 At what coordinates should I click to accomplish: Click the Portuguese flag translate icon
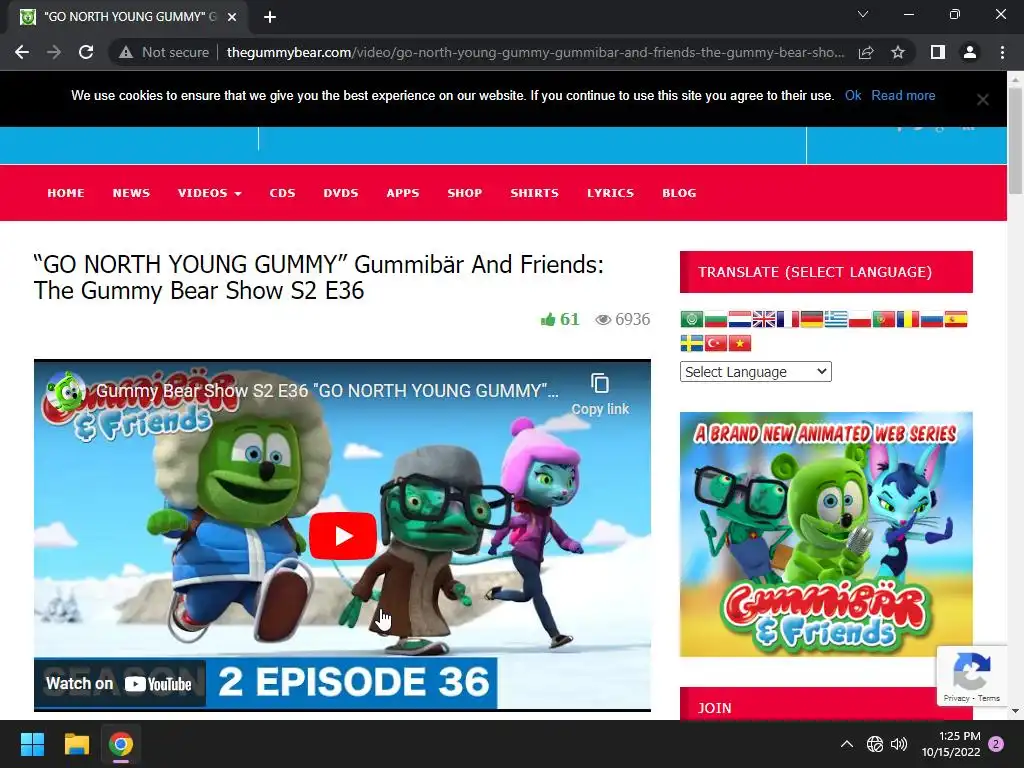[x=884, y=319]
